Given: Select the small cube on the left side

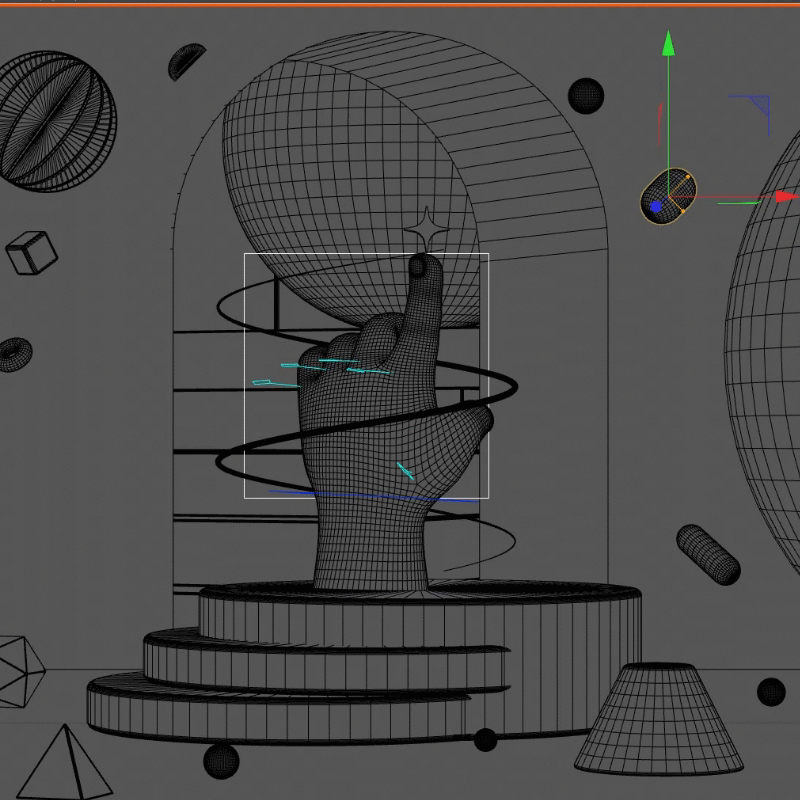Looking at the screenshot, I should (32, 253).
